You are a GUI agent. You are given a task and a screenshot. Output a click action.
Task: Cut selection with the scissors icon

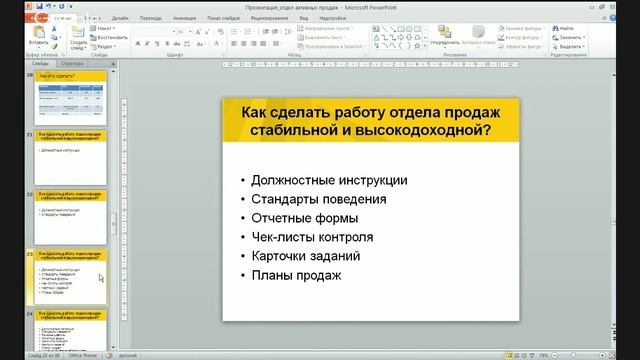(x=54, y=29)
